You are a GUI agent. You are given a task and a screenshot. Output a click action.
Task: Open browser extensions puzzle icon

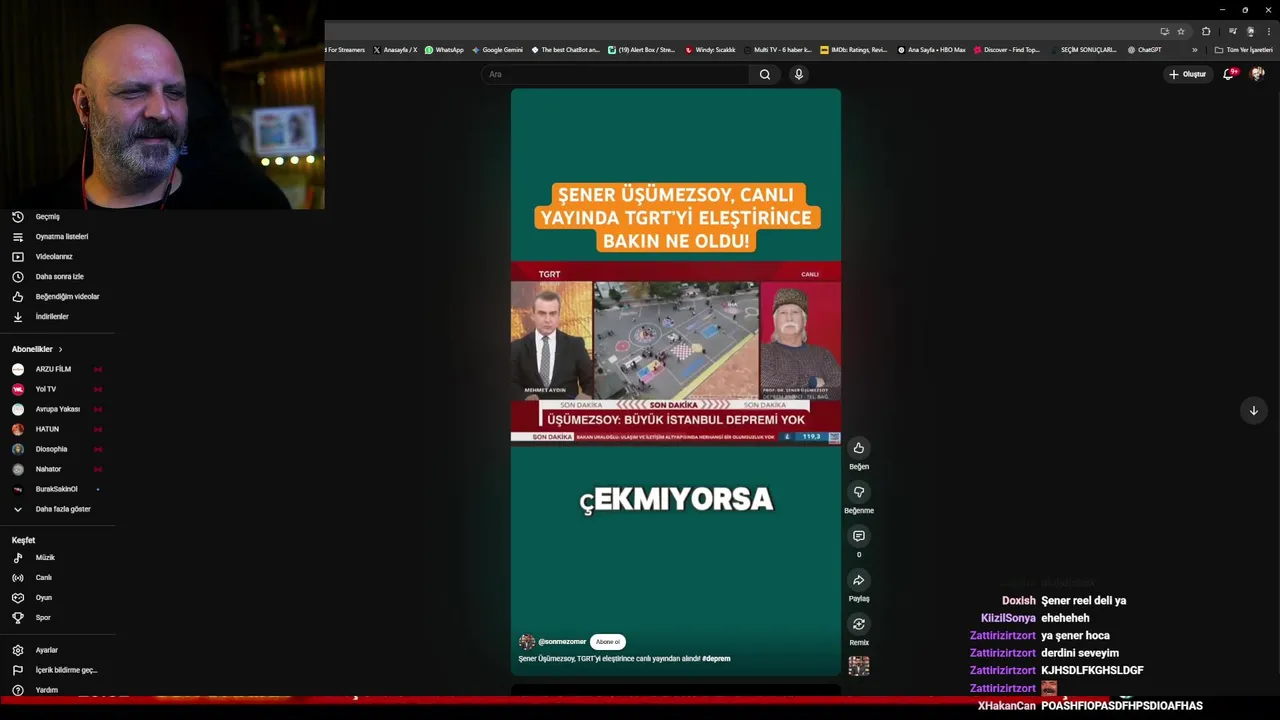(1206, 31)
